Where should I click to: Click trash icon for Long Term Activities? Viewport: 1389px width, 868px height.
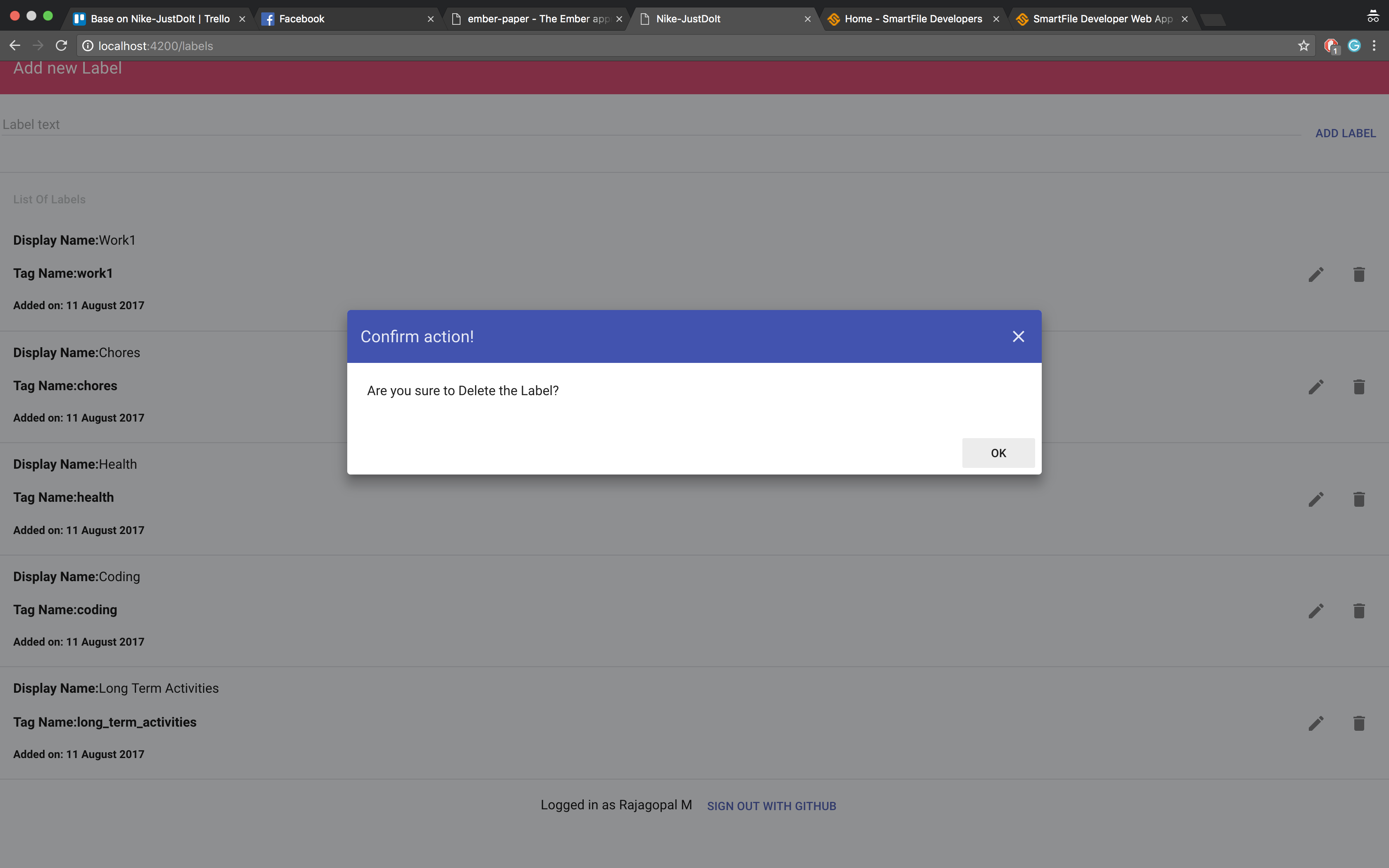click(1358, 723)
